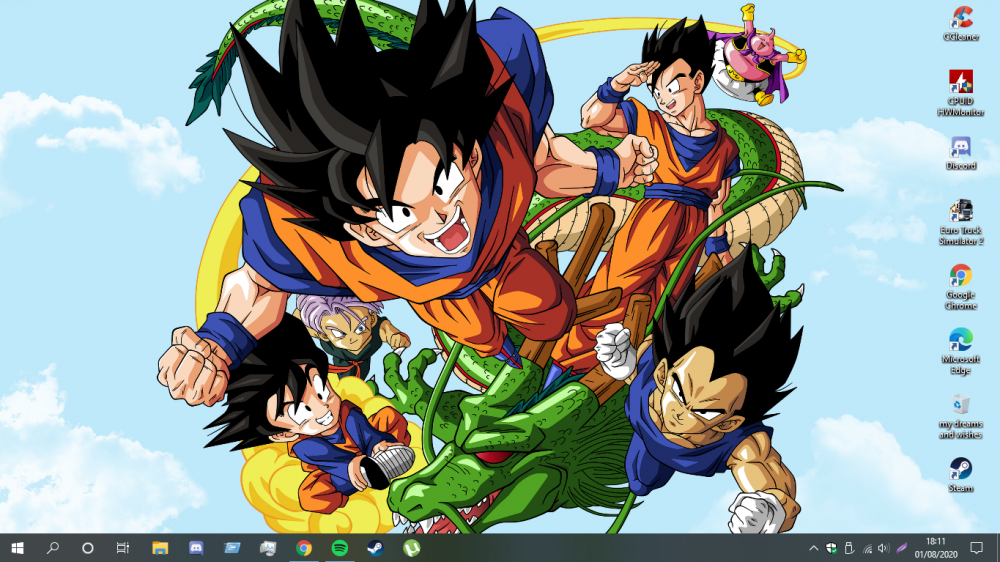Screen dimensions: 1000x562
Task: Open File Explorer from the taskbar
Action: pos(160,548)
